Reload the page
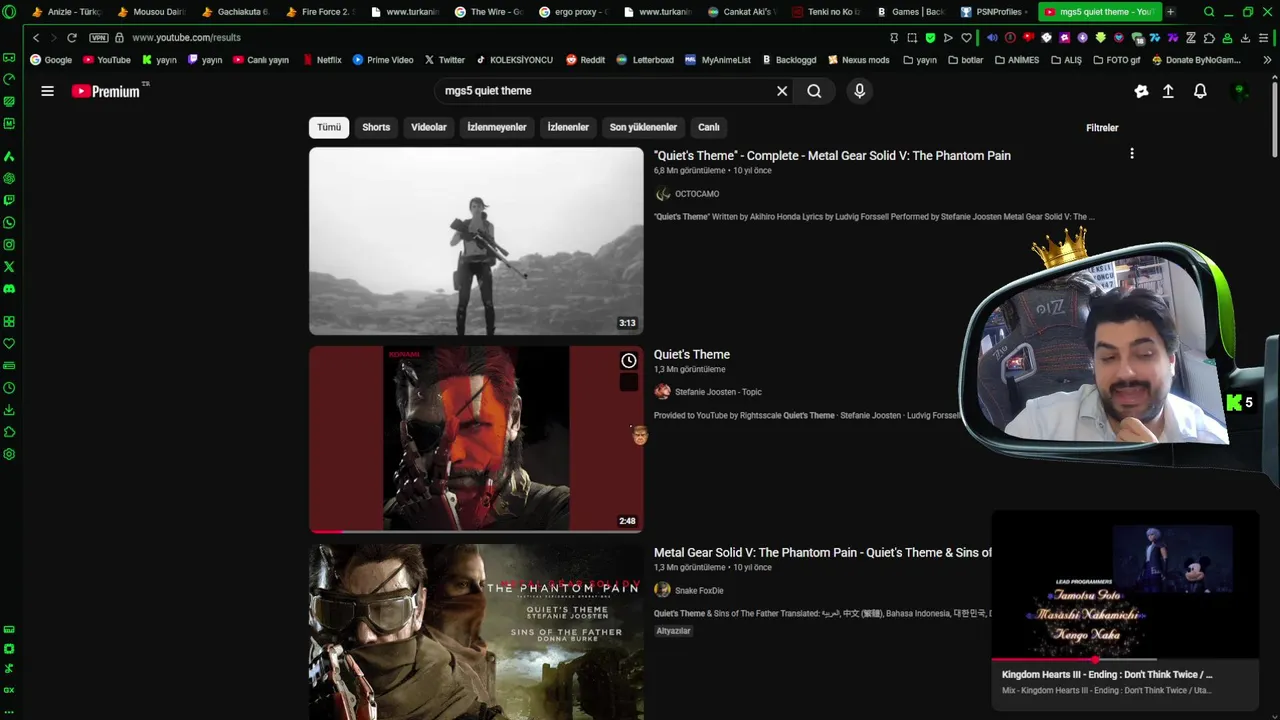The width and height of the screenshot is (1280, 720). pyautogui.click(x=72, y=38)
